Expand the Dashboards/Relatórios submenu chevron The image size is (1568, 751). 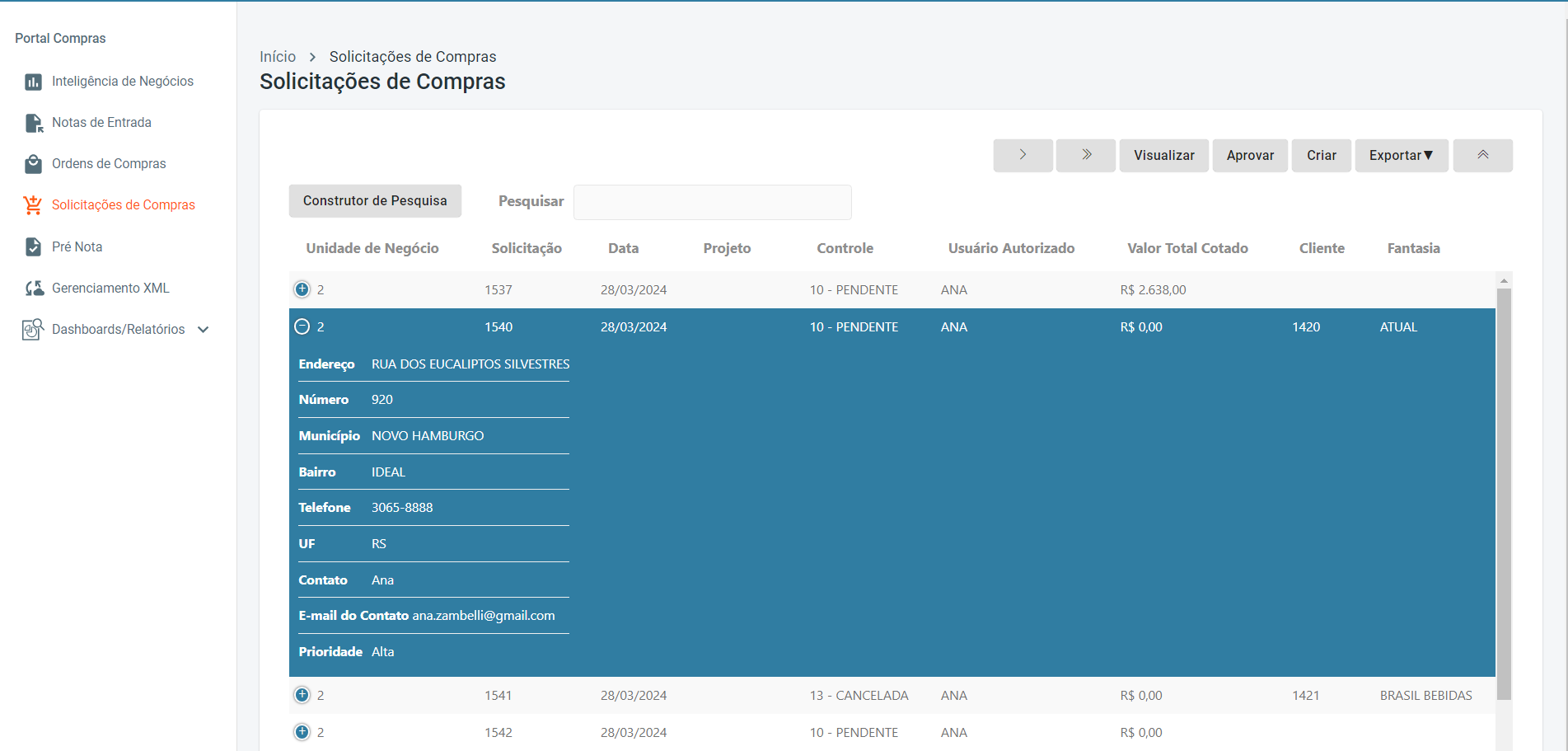tap(204, 330)
